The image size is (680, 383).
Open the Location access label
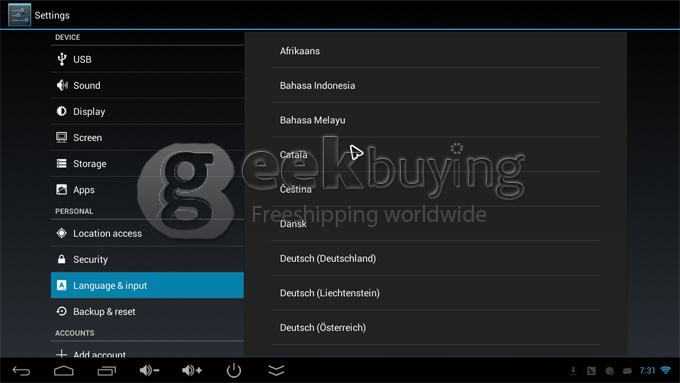(x=108, y=233)
